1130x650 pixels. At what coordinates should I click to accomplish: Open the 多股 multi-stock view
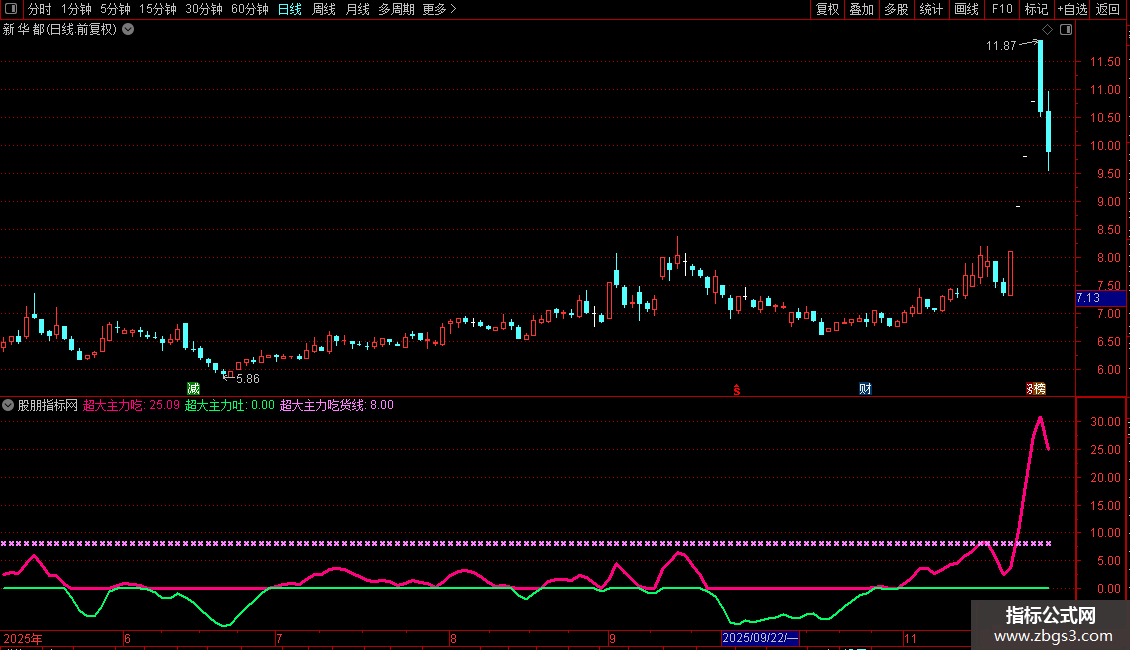(896, 9)
